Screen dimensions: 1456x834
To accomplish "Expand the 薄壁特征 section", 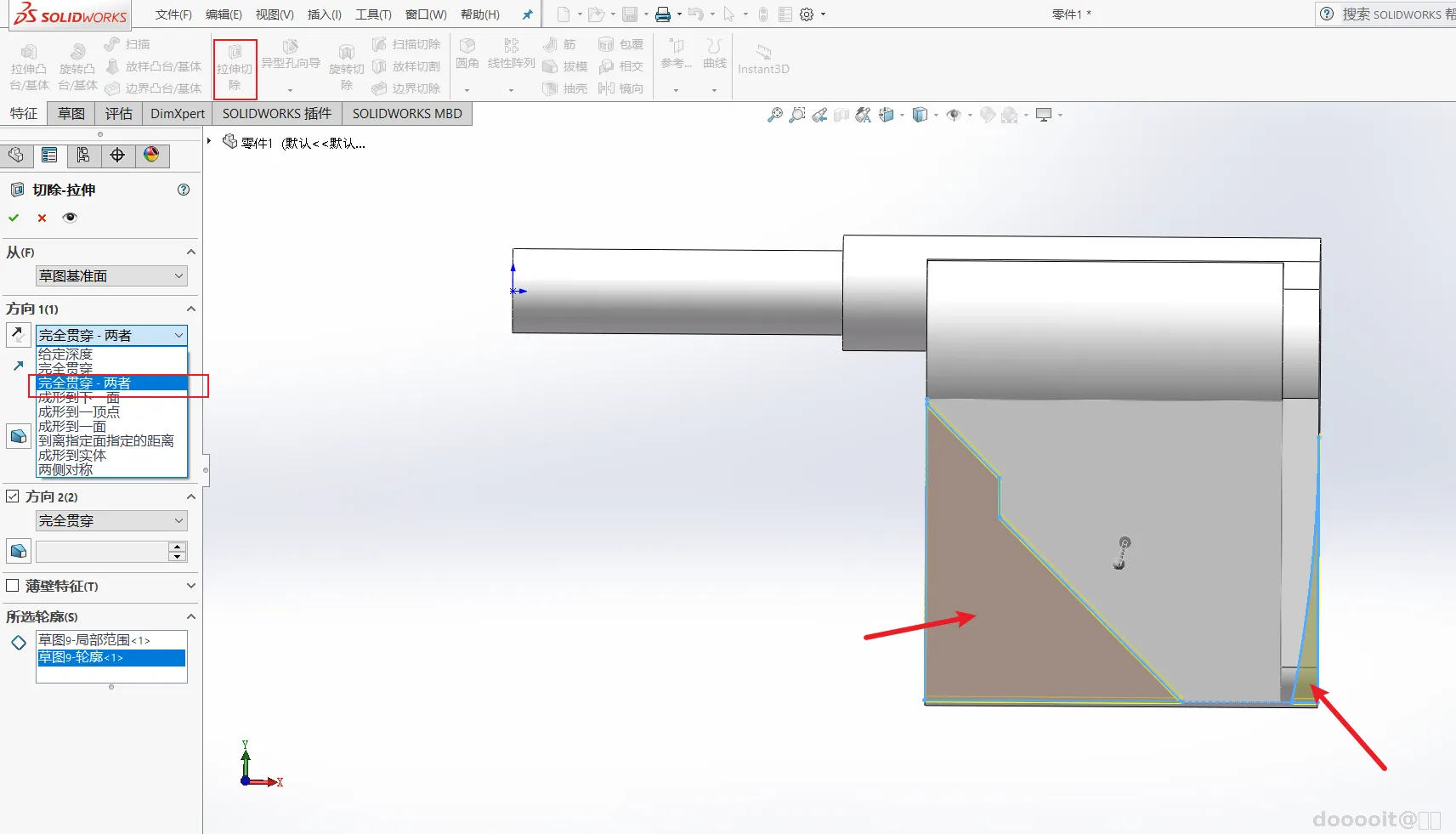I will coord(191,586).
